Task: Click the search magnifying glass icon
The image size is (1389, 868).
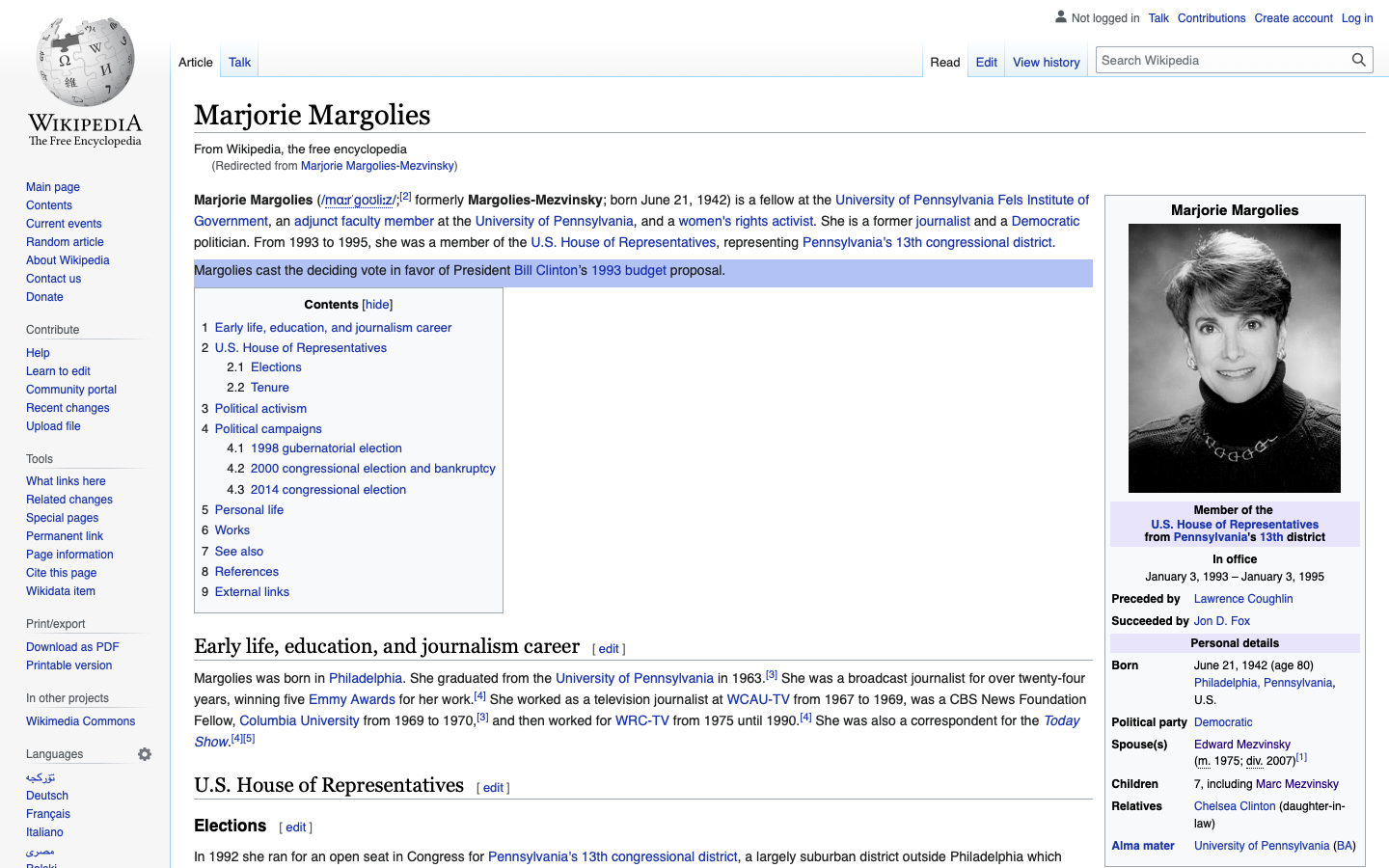Action: 1359,60
